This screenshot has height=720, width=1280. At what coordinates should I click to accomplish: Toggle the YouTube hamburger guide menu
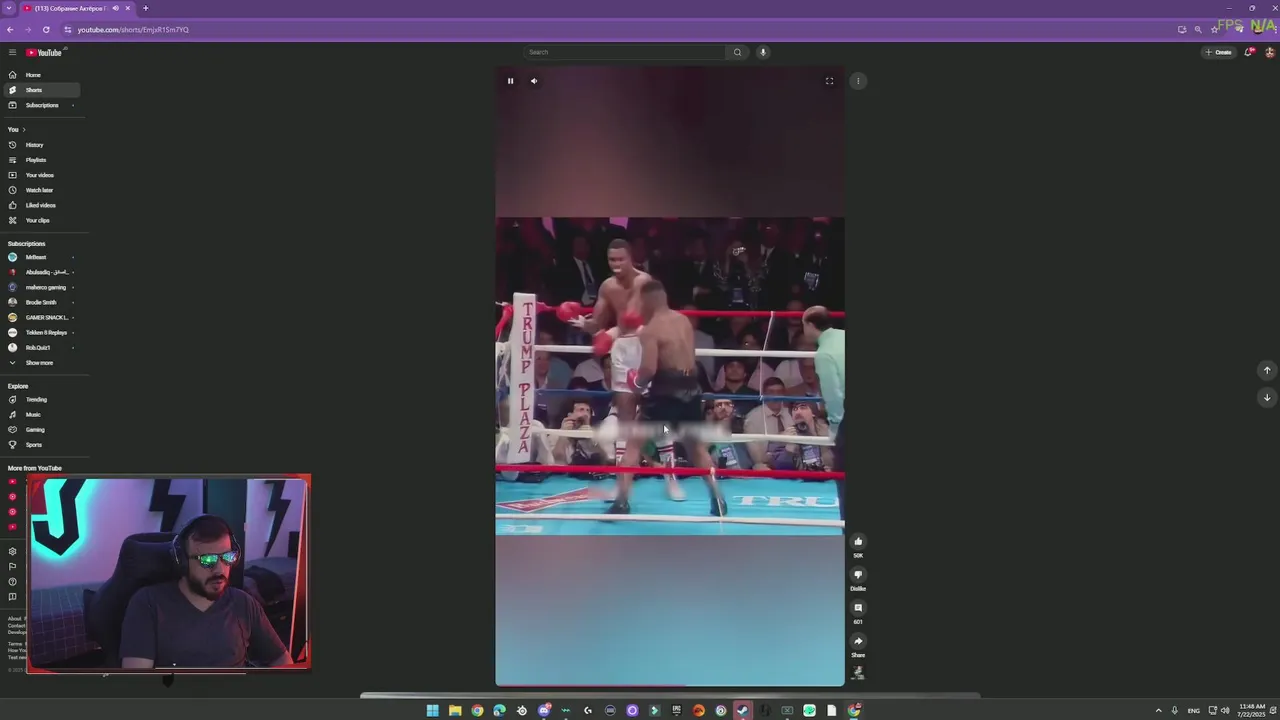pyautogui.click(x=12, y=52)
